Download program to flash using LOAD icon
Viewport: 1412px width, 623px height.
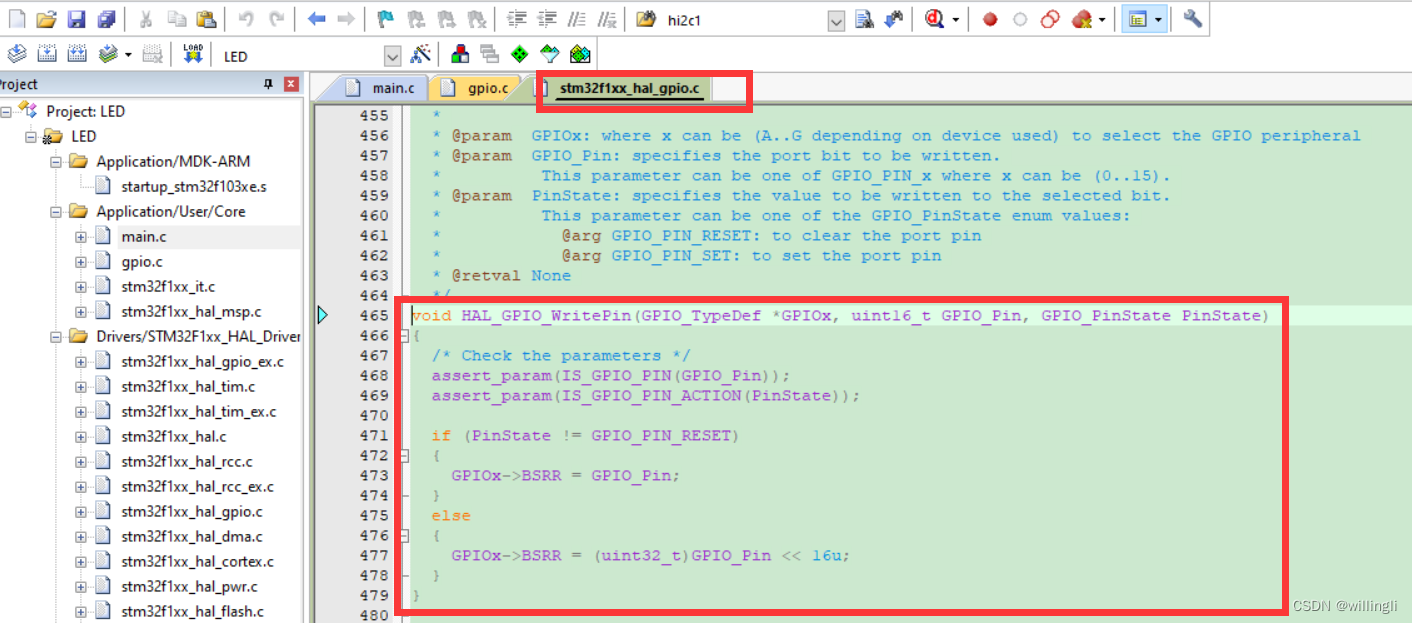click(193, 54)
